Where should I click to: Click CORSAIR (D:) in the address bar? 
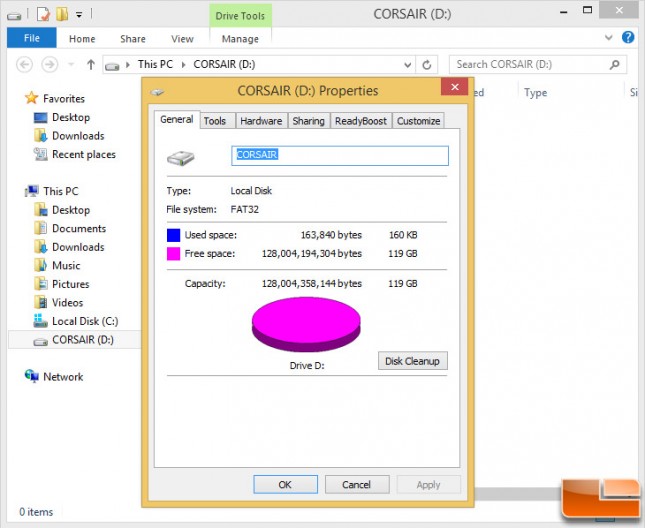click(224, 64)
